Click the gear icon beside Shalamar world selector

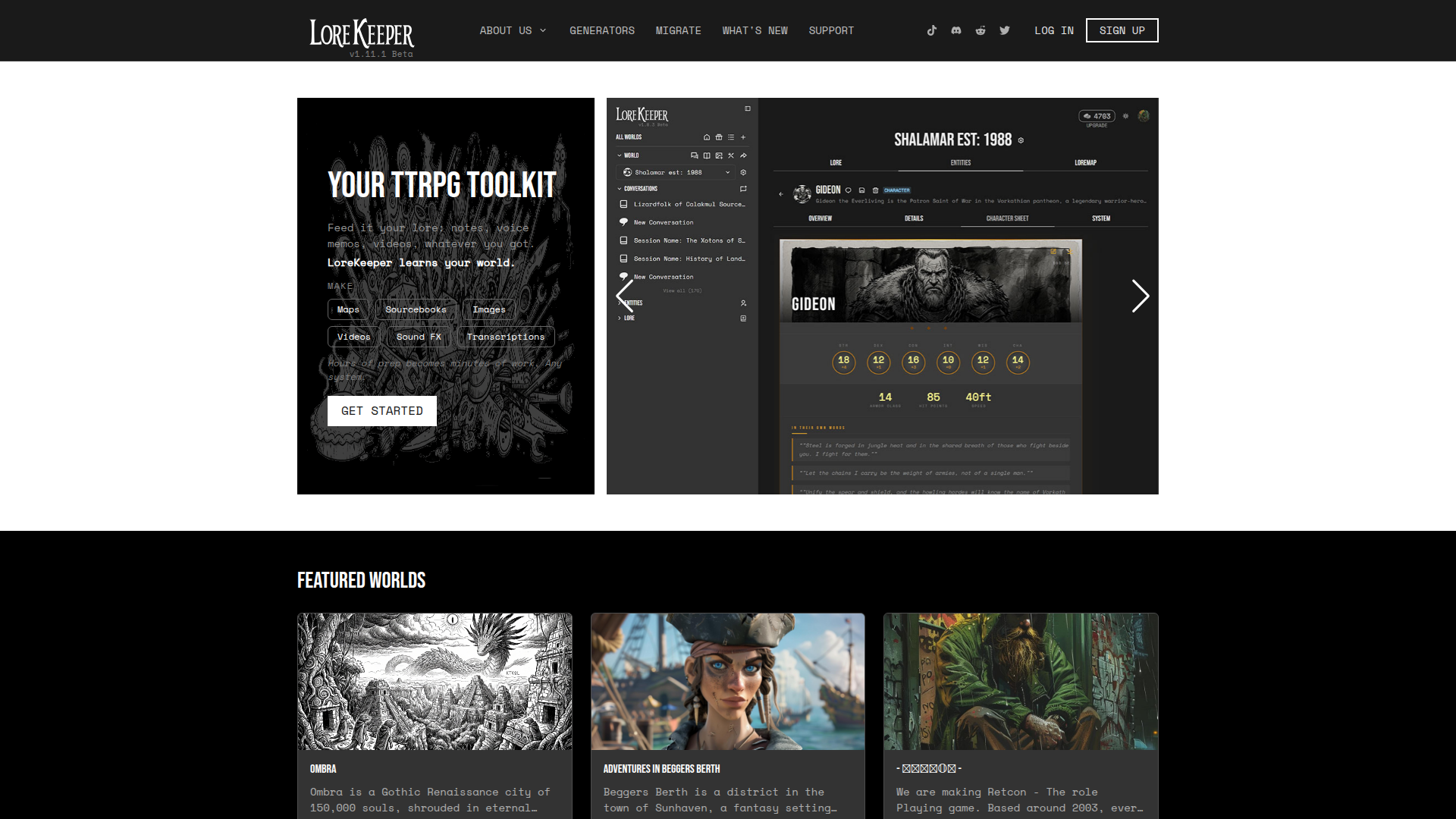pos(743,172)
